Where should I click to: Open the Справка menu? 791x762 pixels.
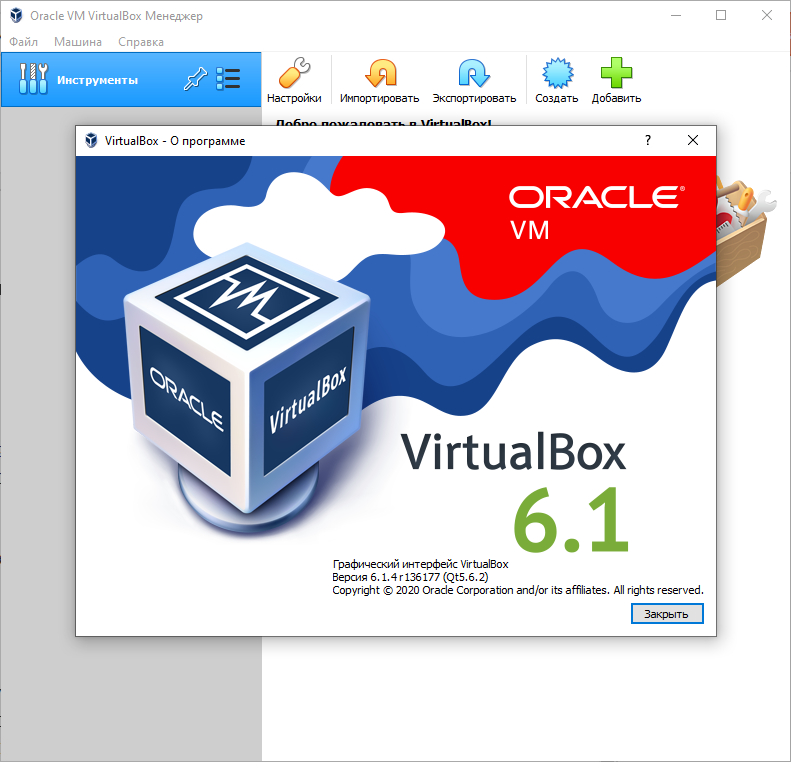click(x=141, y=42)
